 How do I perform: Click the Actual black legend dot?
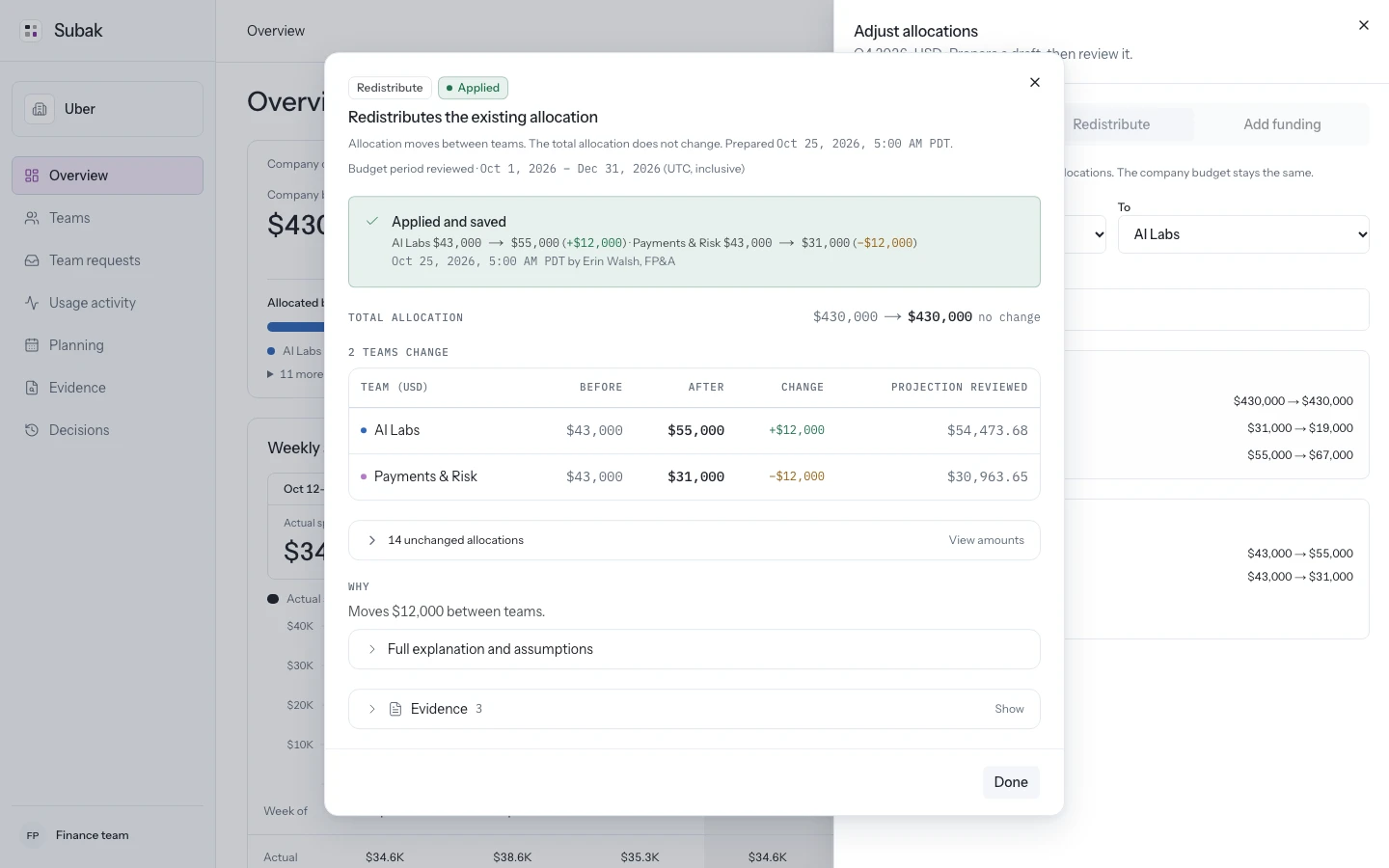273,599
